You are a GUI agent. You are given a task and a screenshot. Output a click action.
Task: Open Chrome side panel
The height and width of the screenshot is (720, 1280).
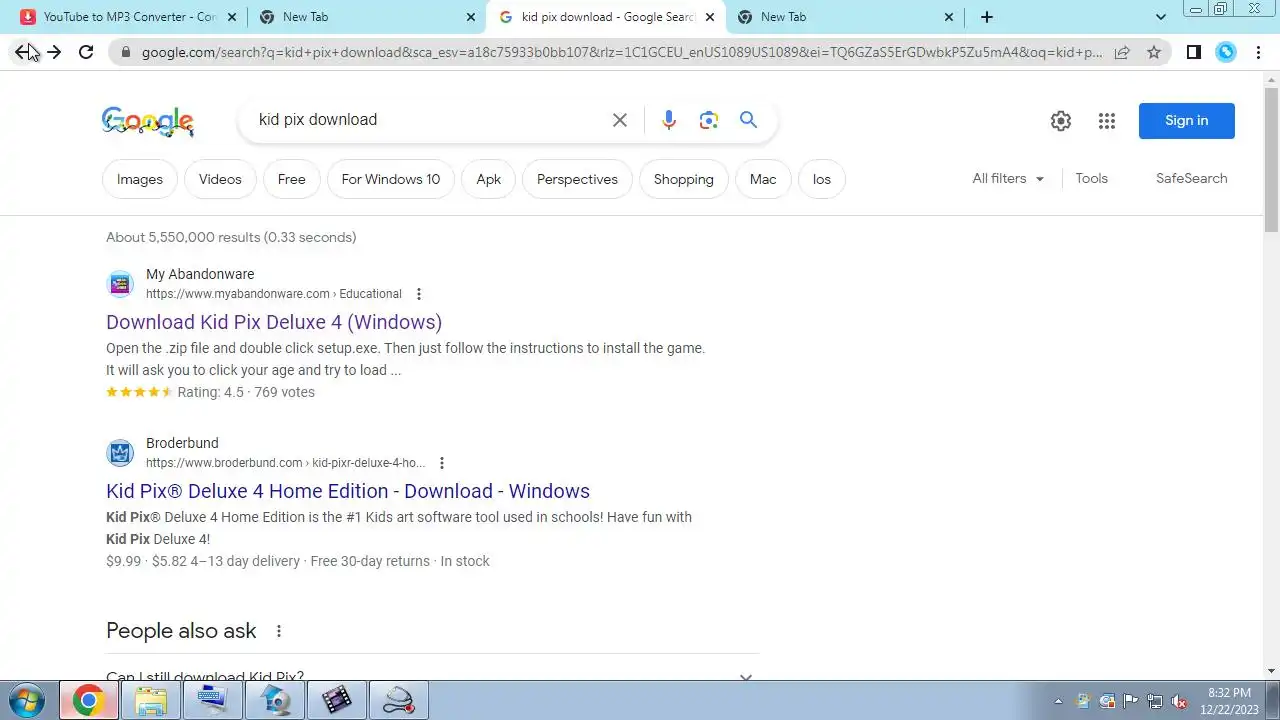pyautogui.click(x=1193, y=52)
